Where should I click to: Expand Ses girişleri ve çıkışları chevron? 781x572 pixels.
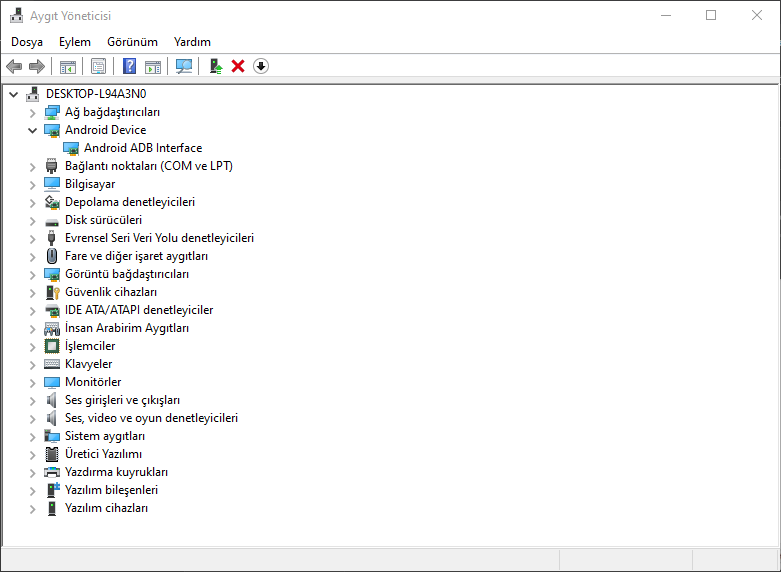click(x=32, y=401)
